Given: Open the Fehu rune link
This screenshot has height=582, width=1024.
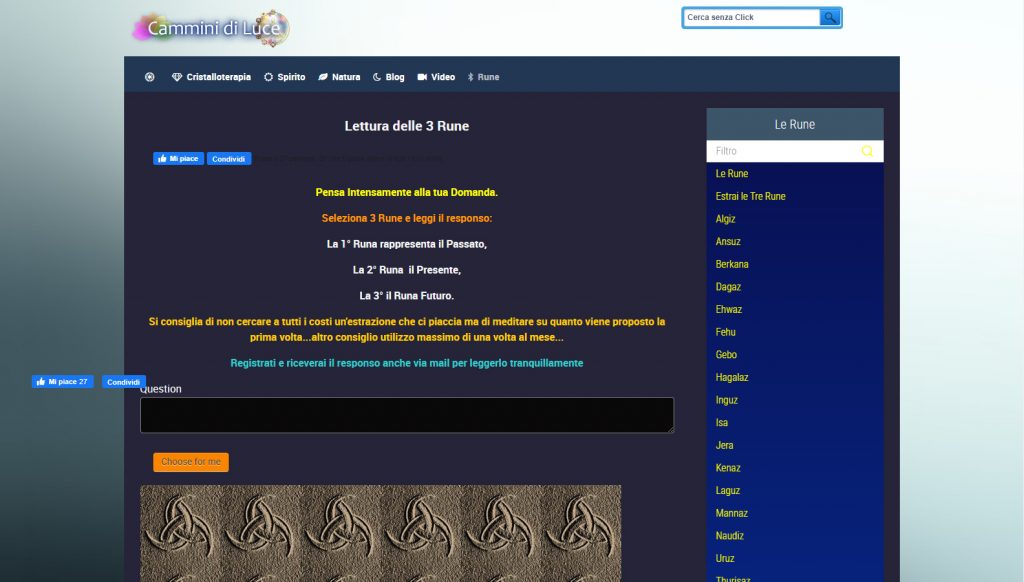Looking at the screenshot, I should [x=725, y=332].
